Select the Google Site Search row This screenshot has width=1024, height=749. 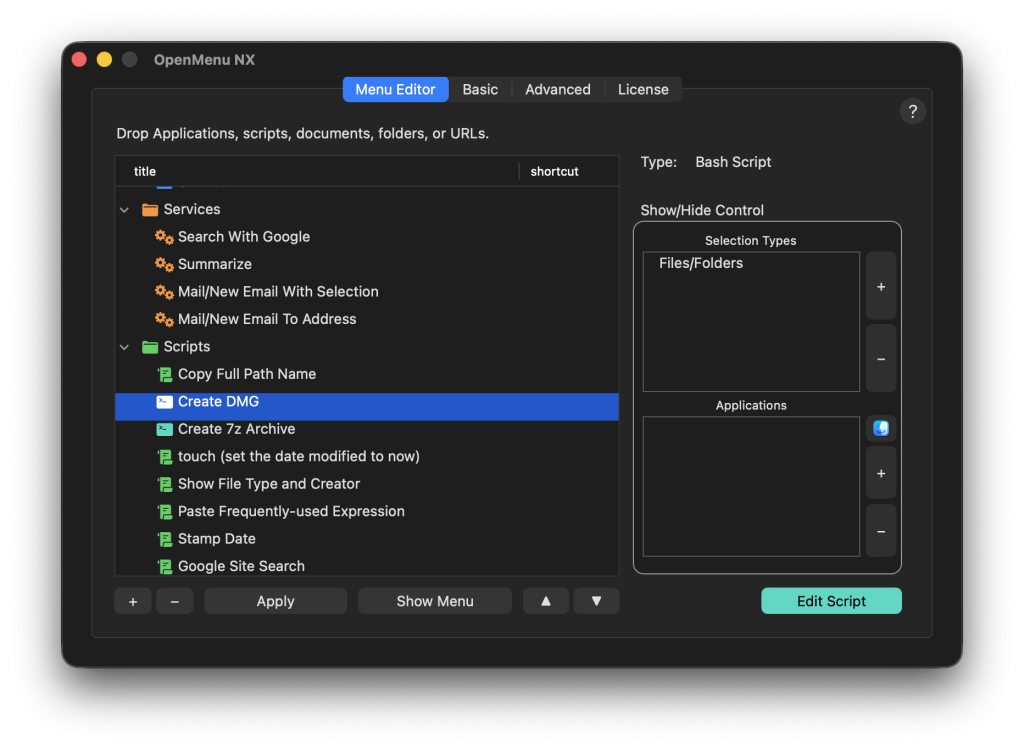point(367,566)
